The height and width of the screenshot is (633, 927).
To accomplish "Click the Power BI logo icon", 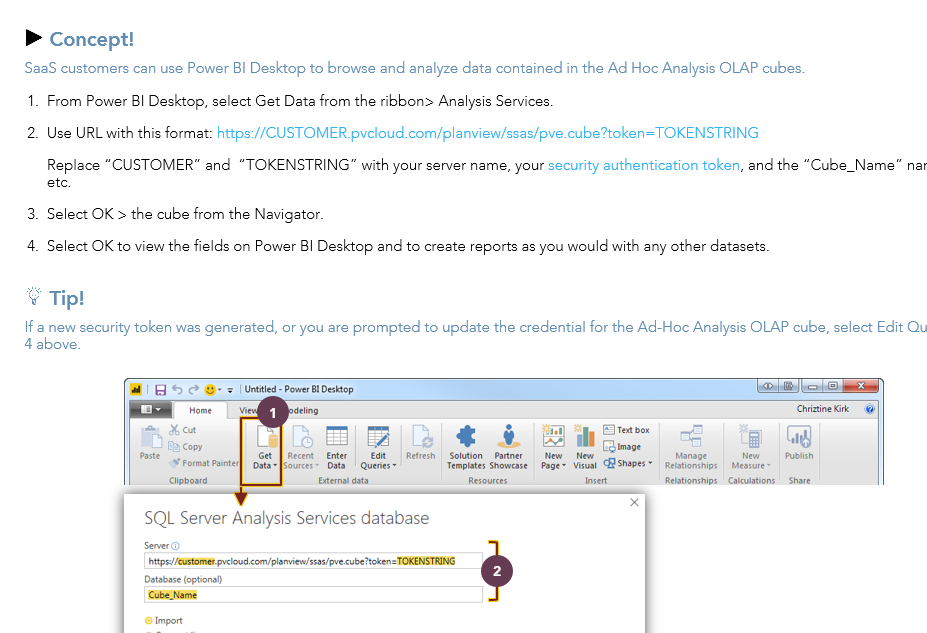I will 137,389.
